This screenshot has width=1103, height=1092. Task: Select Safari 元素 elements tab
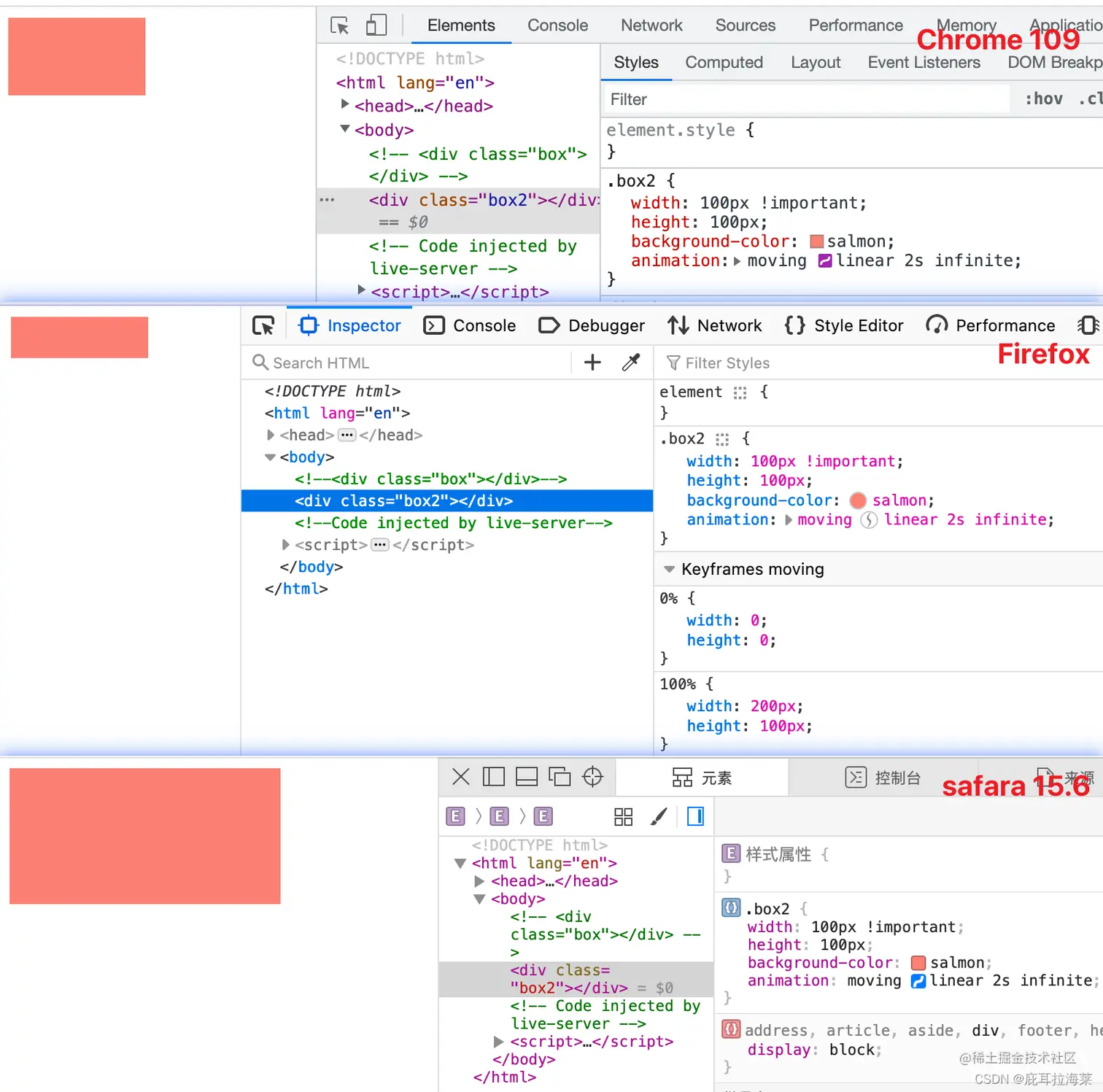click(x=702, y=778)
